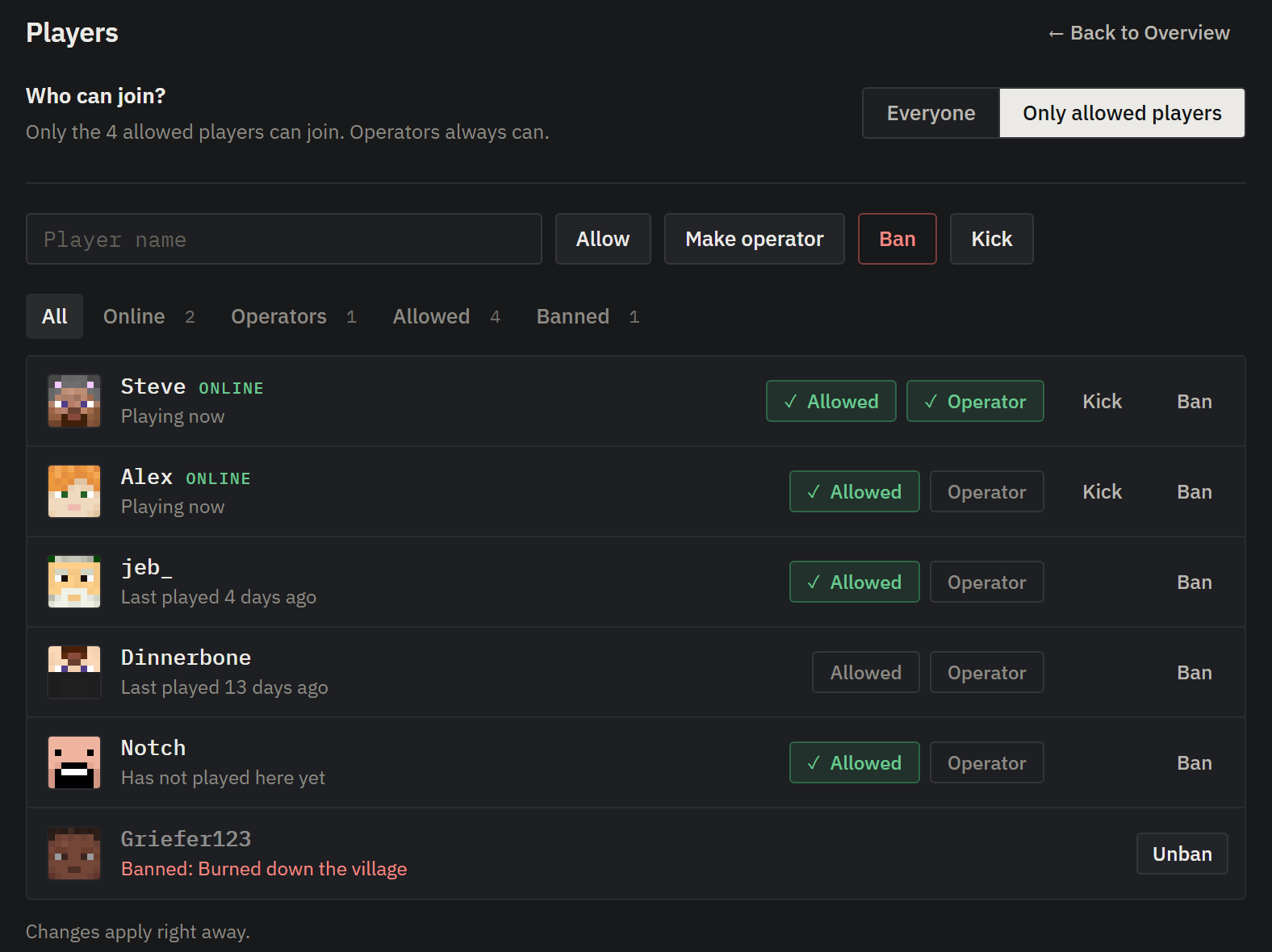The image size is (1272, 952).
Task: Kick Steve from the server
Action: [1102, 401]
